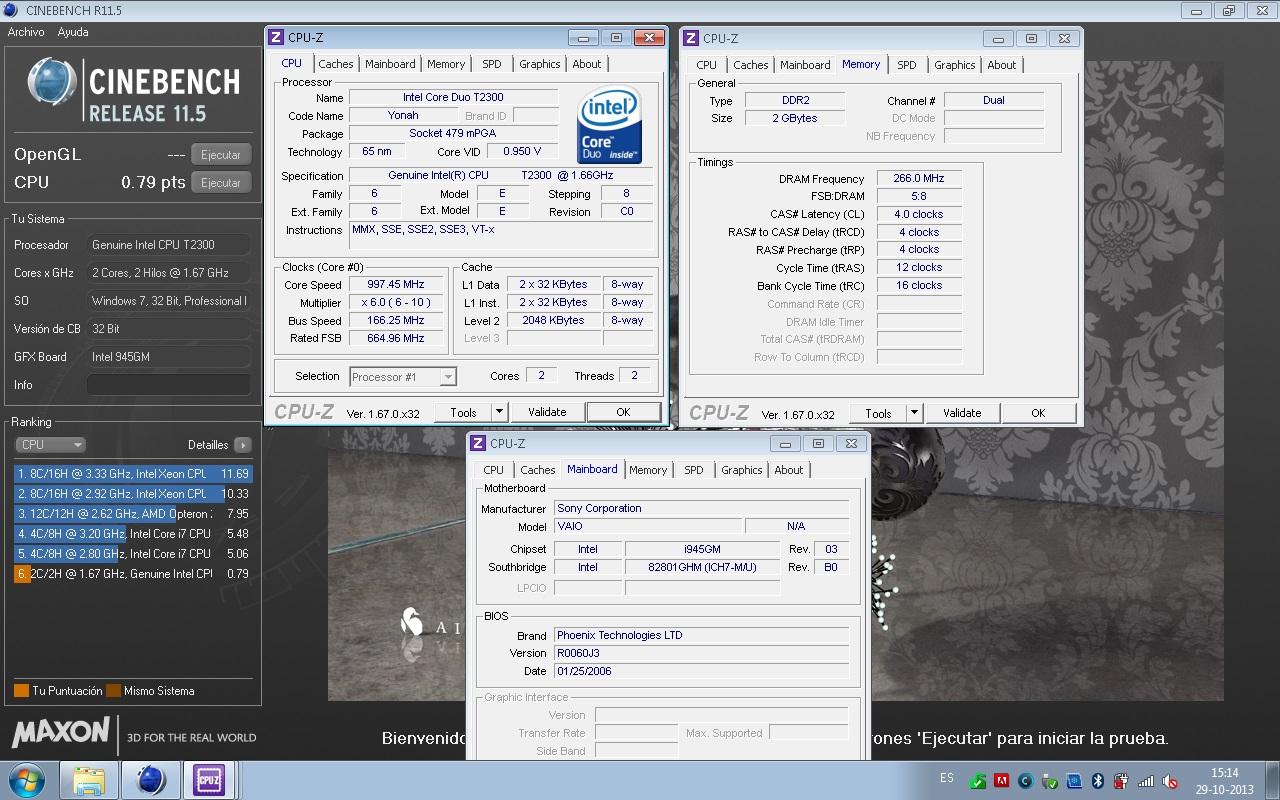1280x800 pixels.
Task: Click the Manufacturer field Sony Corporation
Action: 701,508
